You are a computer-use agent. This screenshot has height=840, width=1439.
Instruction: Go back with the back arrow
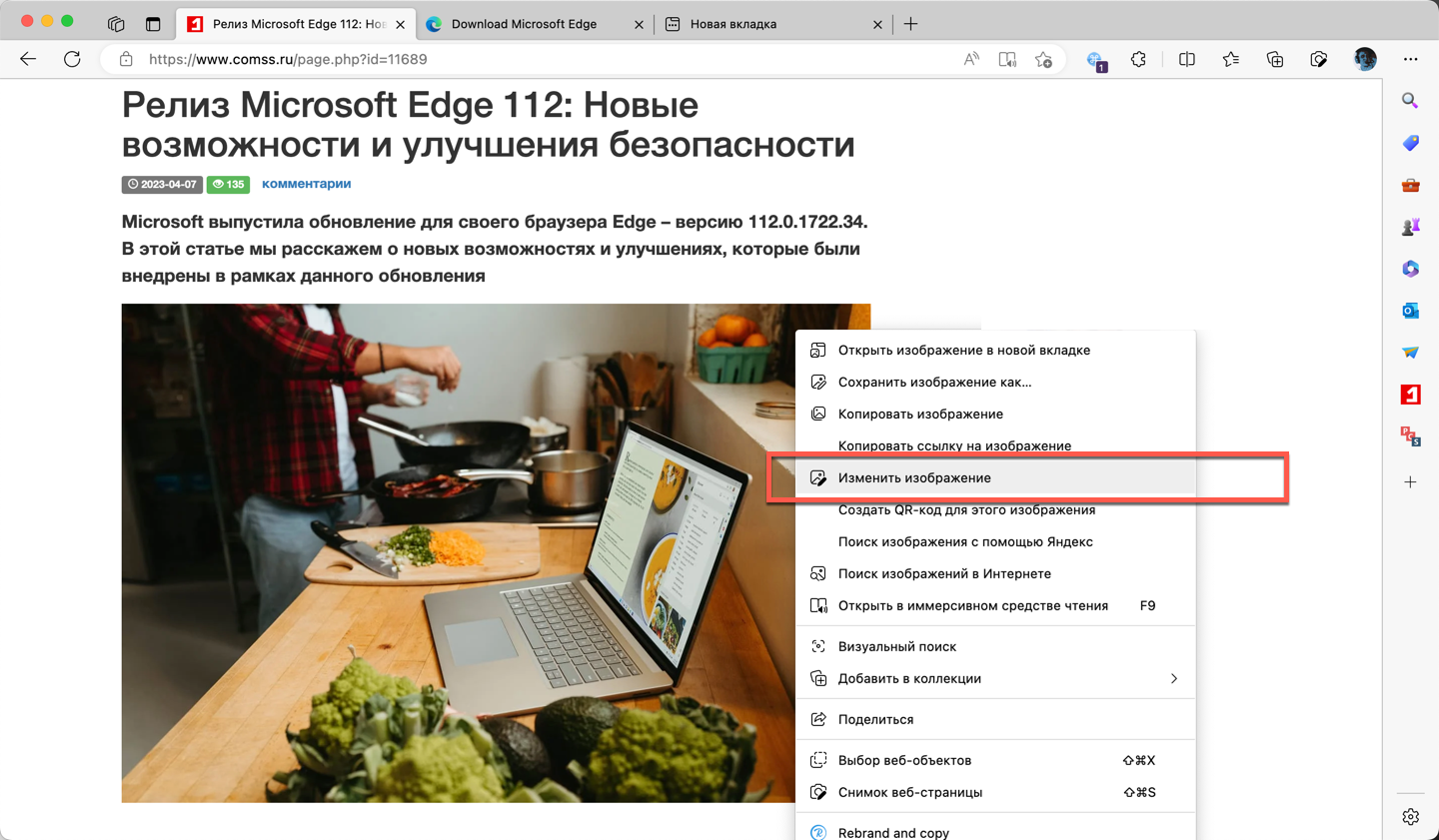(28, 59)
